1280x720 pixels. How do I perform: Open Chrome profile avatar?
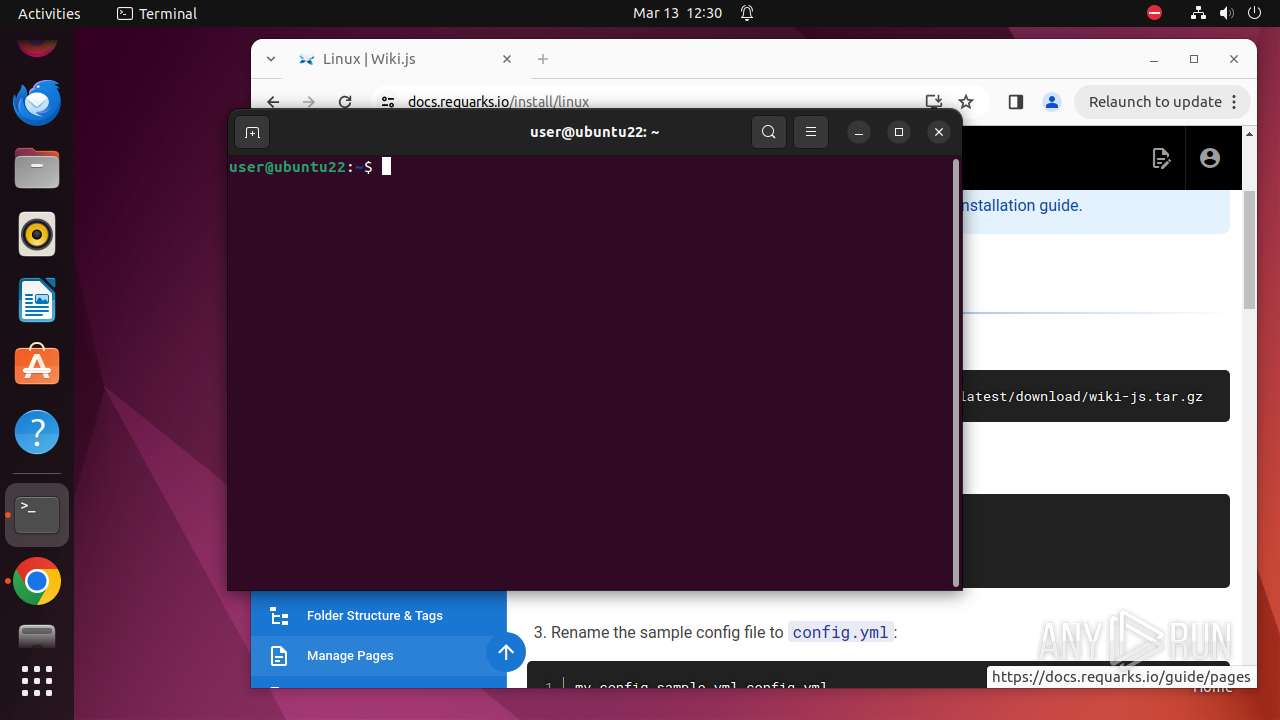[x=1051, y=102]
